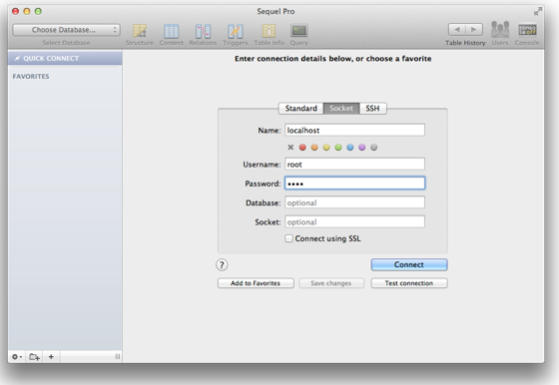Open the Choose Database dropdown
The height and width of the screenshot is (385, 559).
(x=66, y=30)
